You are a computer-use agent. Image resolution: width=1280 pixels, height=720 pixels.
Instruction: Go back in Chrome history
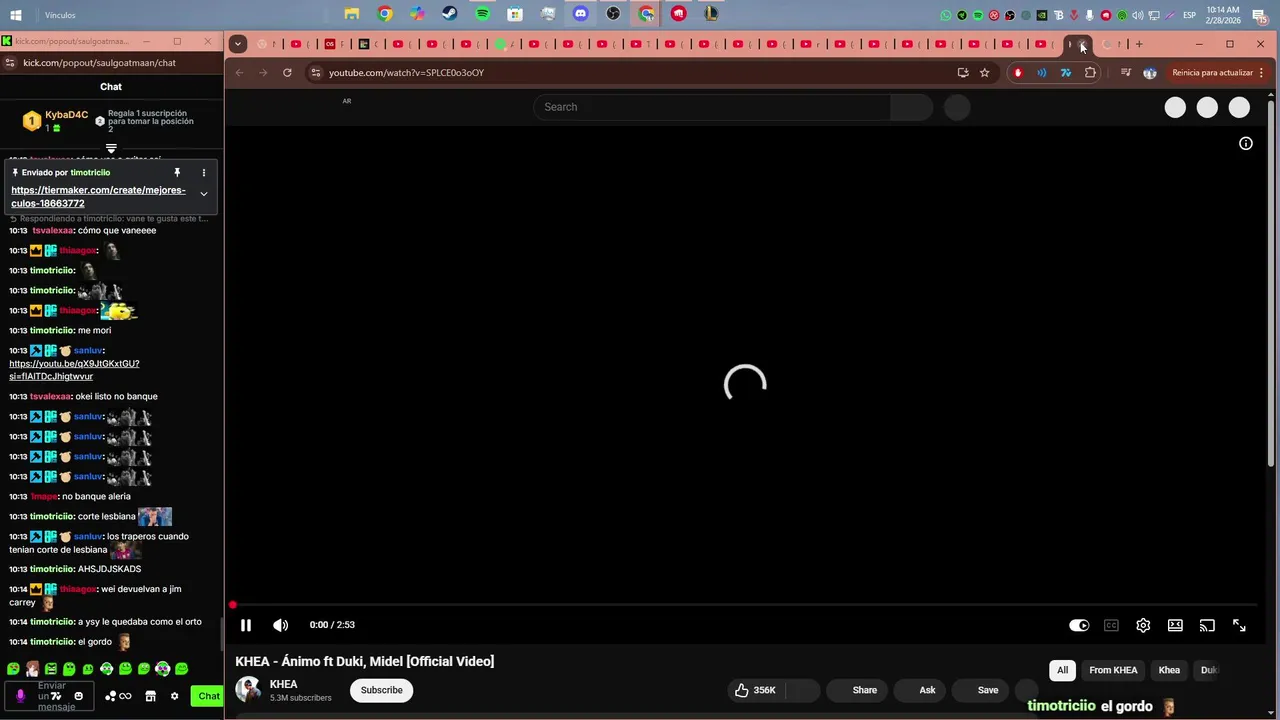click(239, 73)
